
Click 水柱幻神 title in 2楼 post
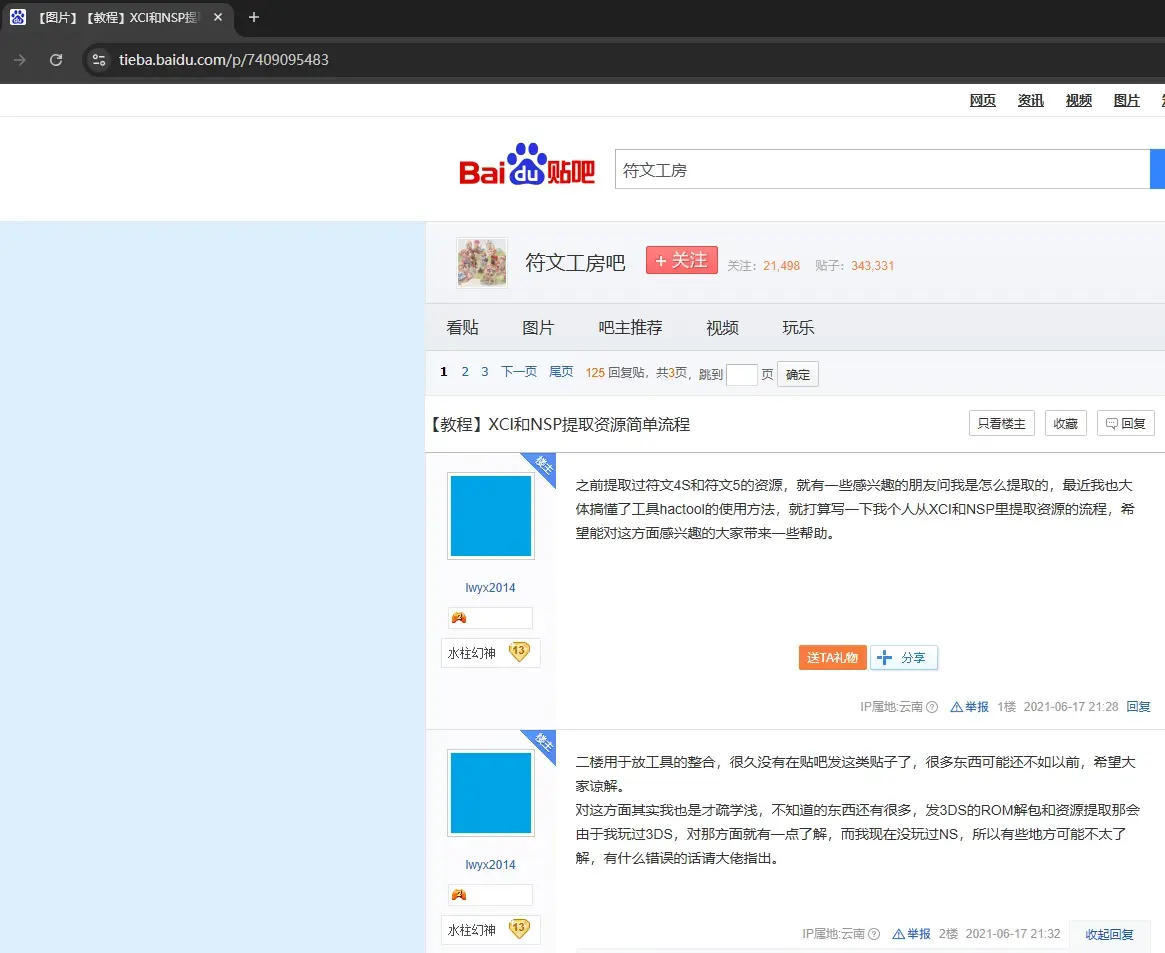coord(472,930)
